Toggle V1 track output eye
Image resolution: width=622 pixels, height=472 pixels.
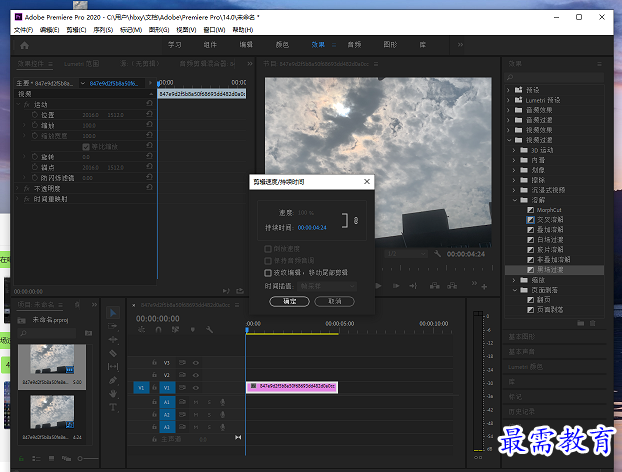point(196,388)
